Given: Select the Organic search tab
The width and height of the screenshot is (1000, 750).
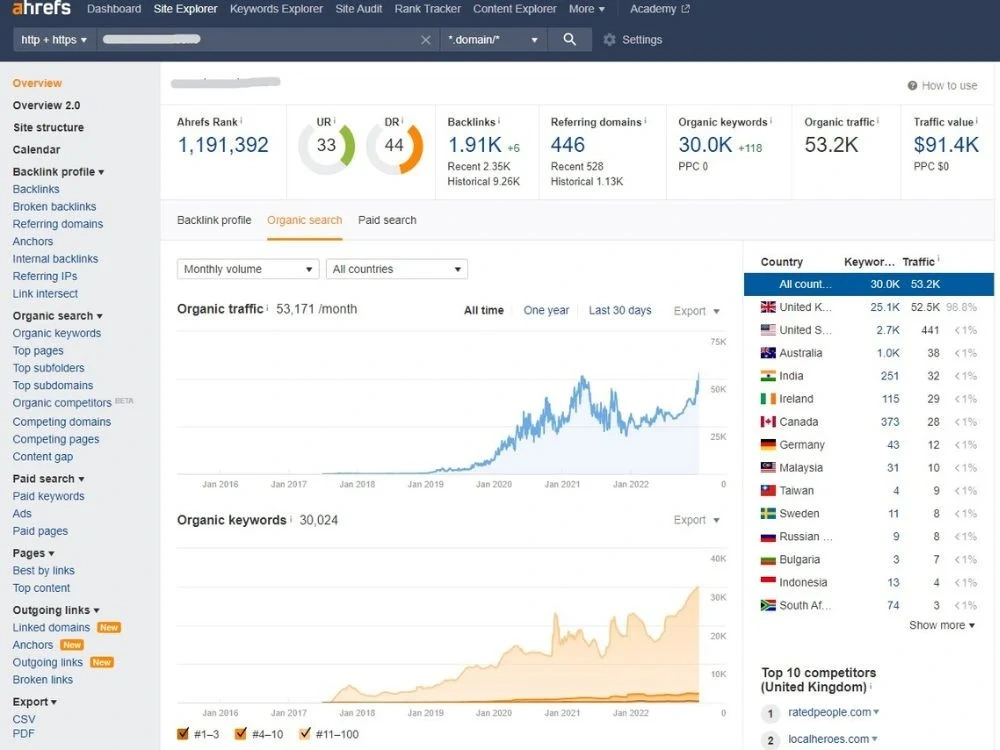Looking at the screenshot, I should point(304,220).
